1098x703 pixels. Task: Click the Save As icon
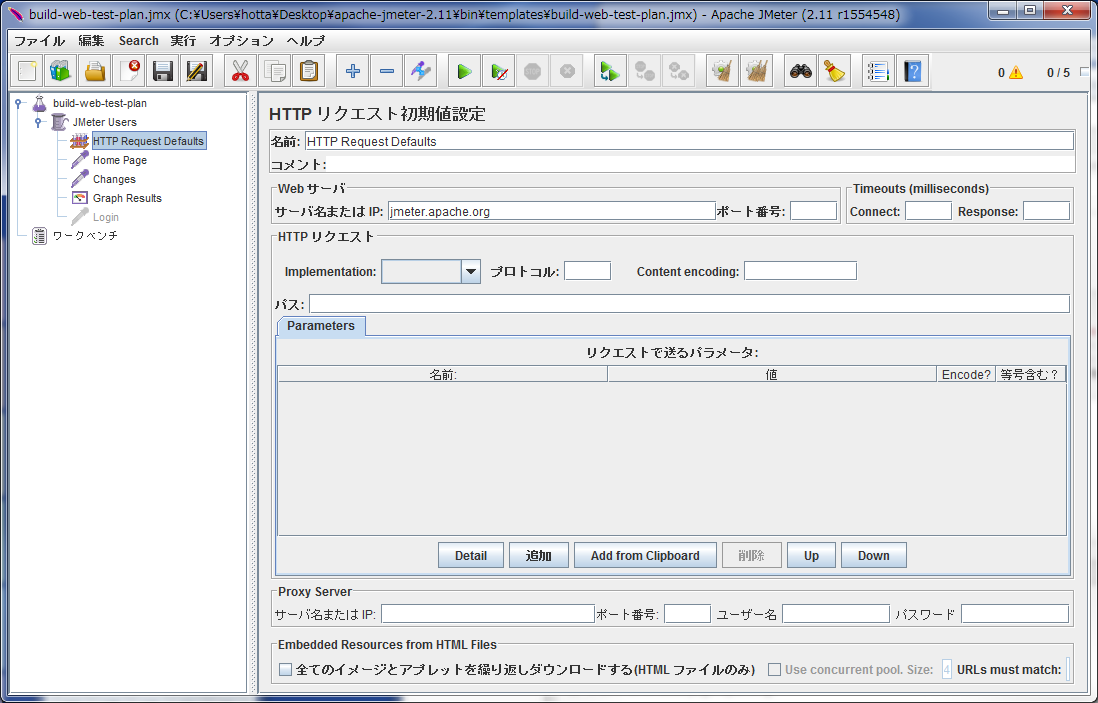pos(197,71)
